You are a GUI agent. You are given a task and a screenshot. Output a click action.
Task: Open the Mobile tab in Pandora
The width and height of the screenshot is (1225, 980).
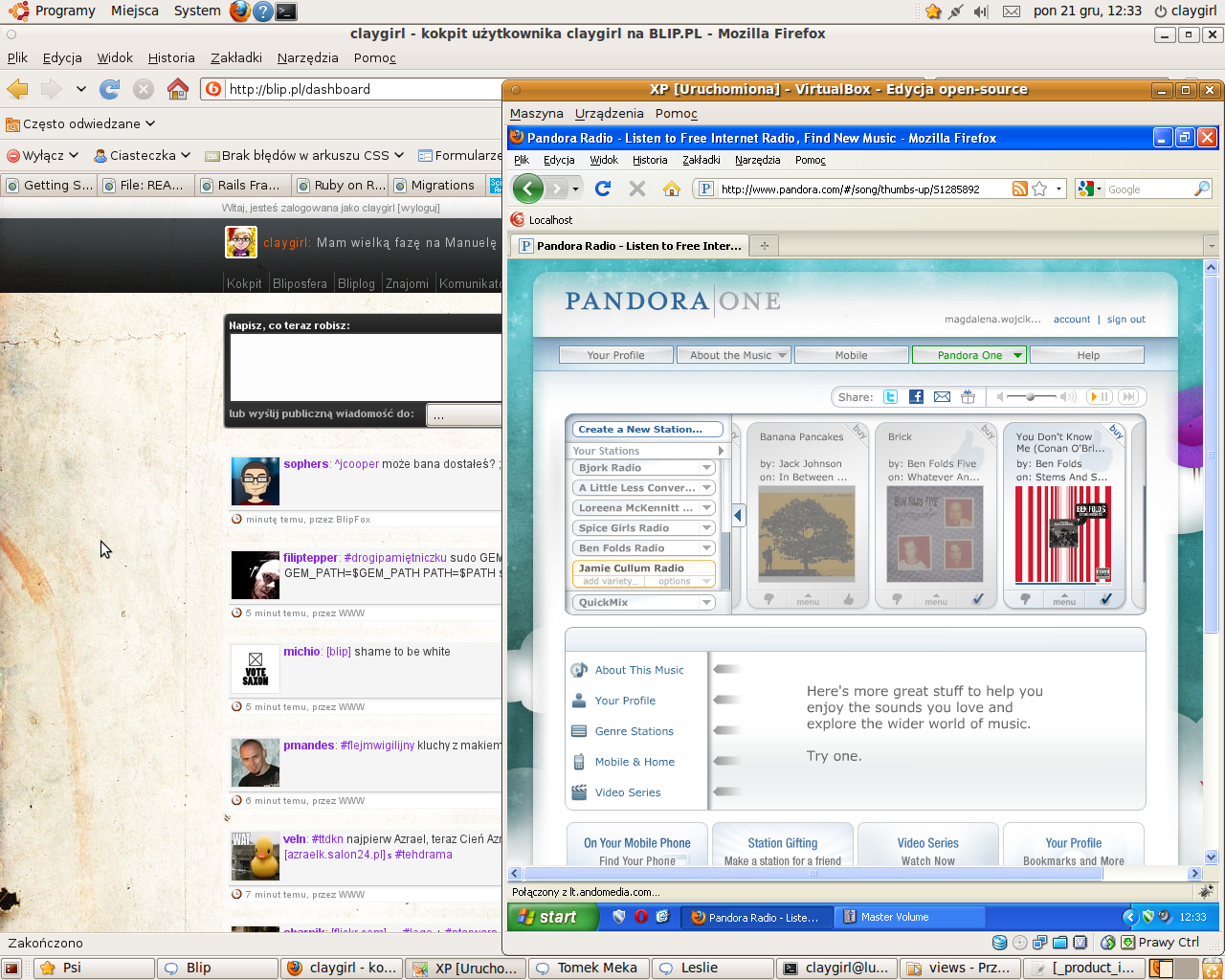851,355
